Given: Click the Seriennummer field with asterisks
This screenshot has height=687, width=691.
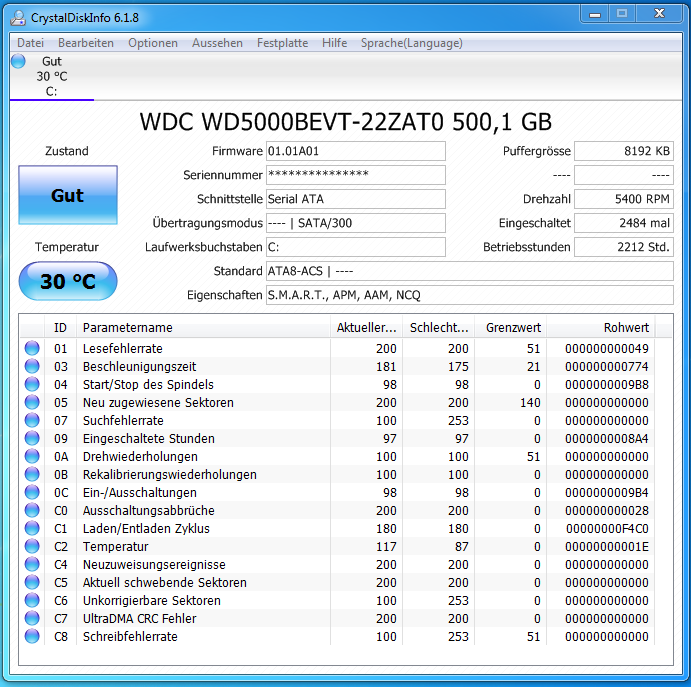Looking at the screenshot, I should tap(356, 175).
